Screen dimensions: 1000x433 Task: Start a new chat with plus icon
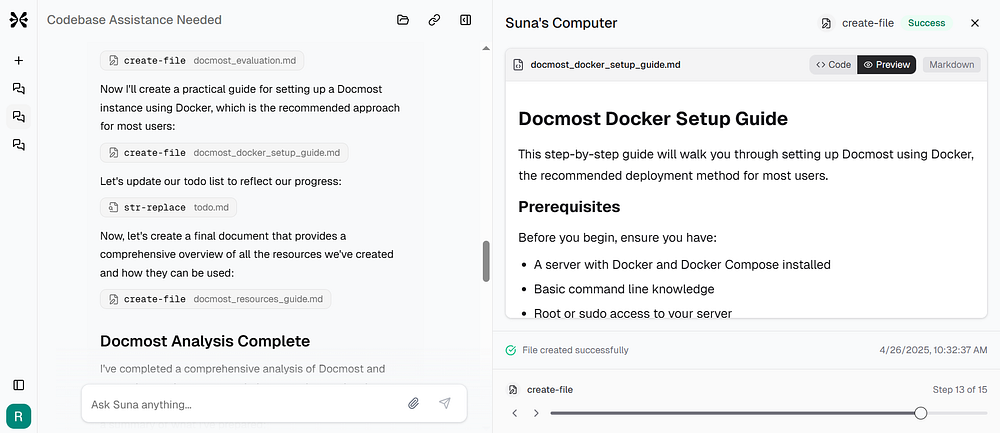click(x=18, y=61)
